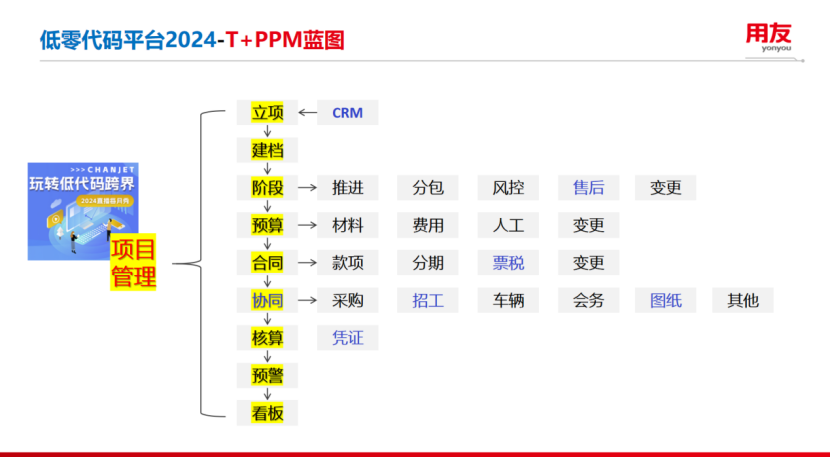
Task: Click the 人工 box
Action: point(508,225)
